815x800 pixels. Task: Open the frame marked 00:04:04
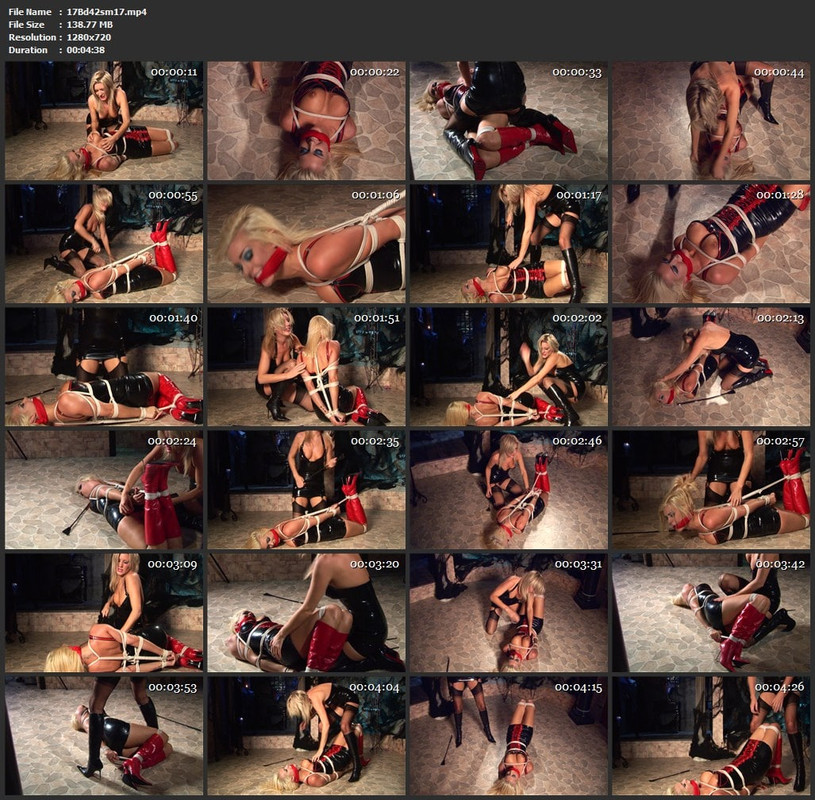tap(306, 736)
